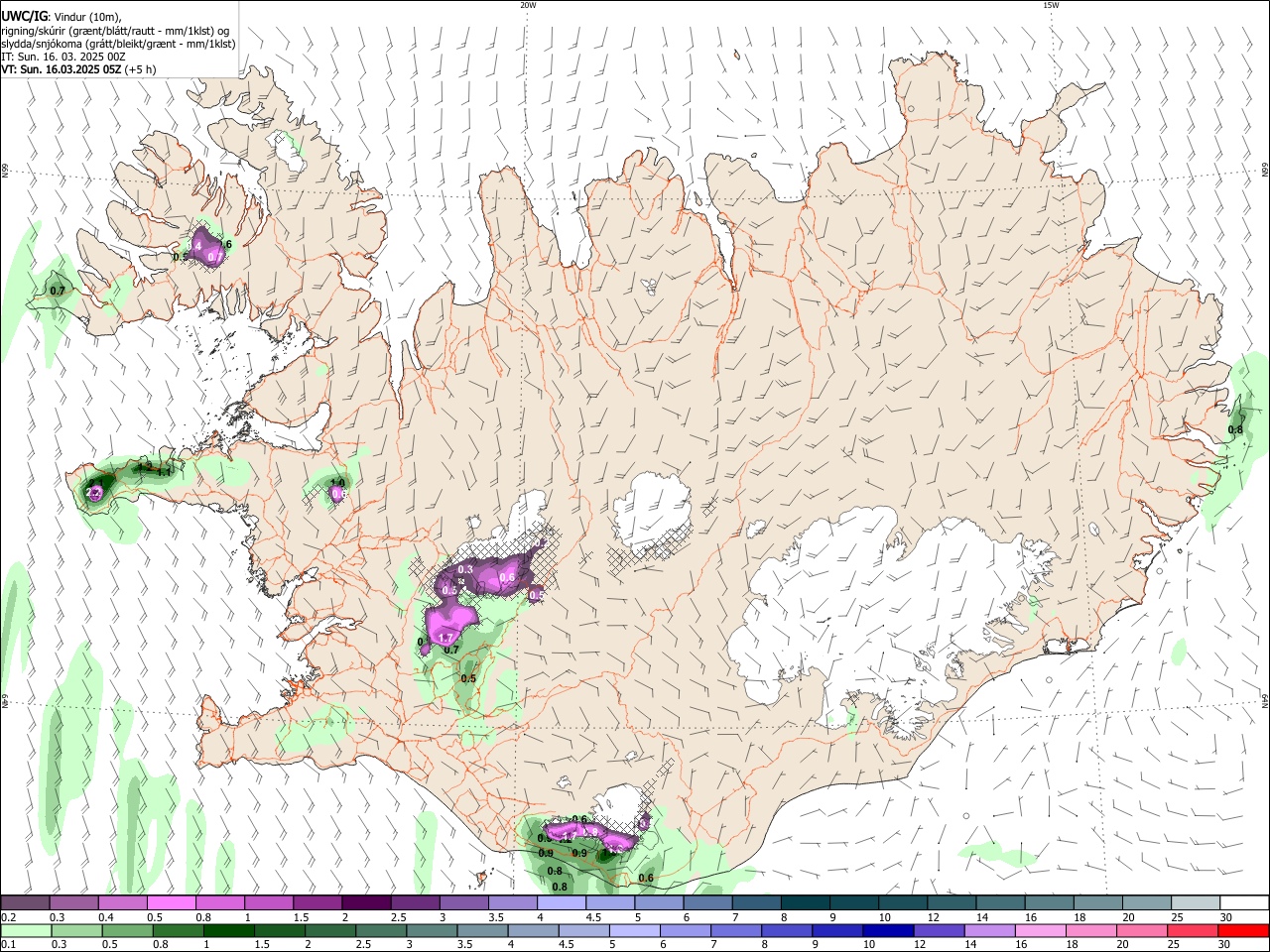Click the light lavender snow swatch labeled 4
This screenshot has height=952, width=1270.
(x=562, y=903)
